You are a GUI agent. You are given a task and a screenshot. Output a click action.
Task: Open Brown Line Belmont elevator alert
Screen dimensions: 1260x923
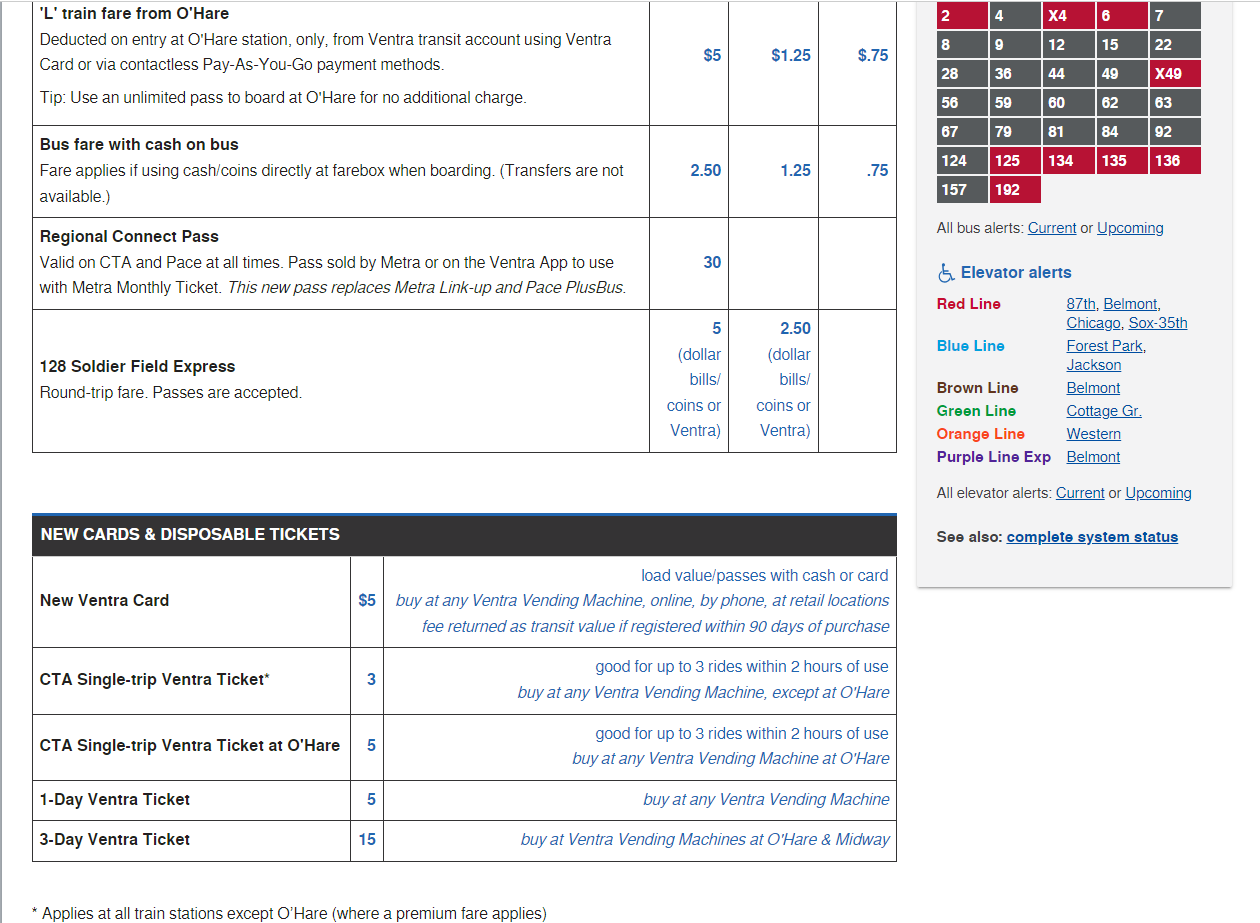[1093, 388]
